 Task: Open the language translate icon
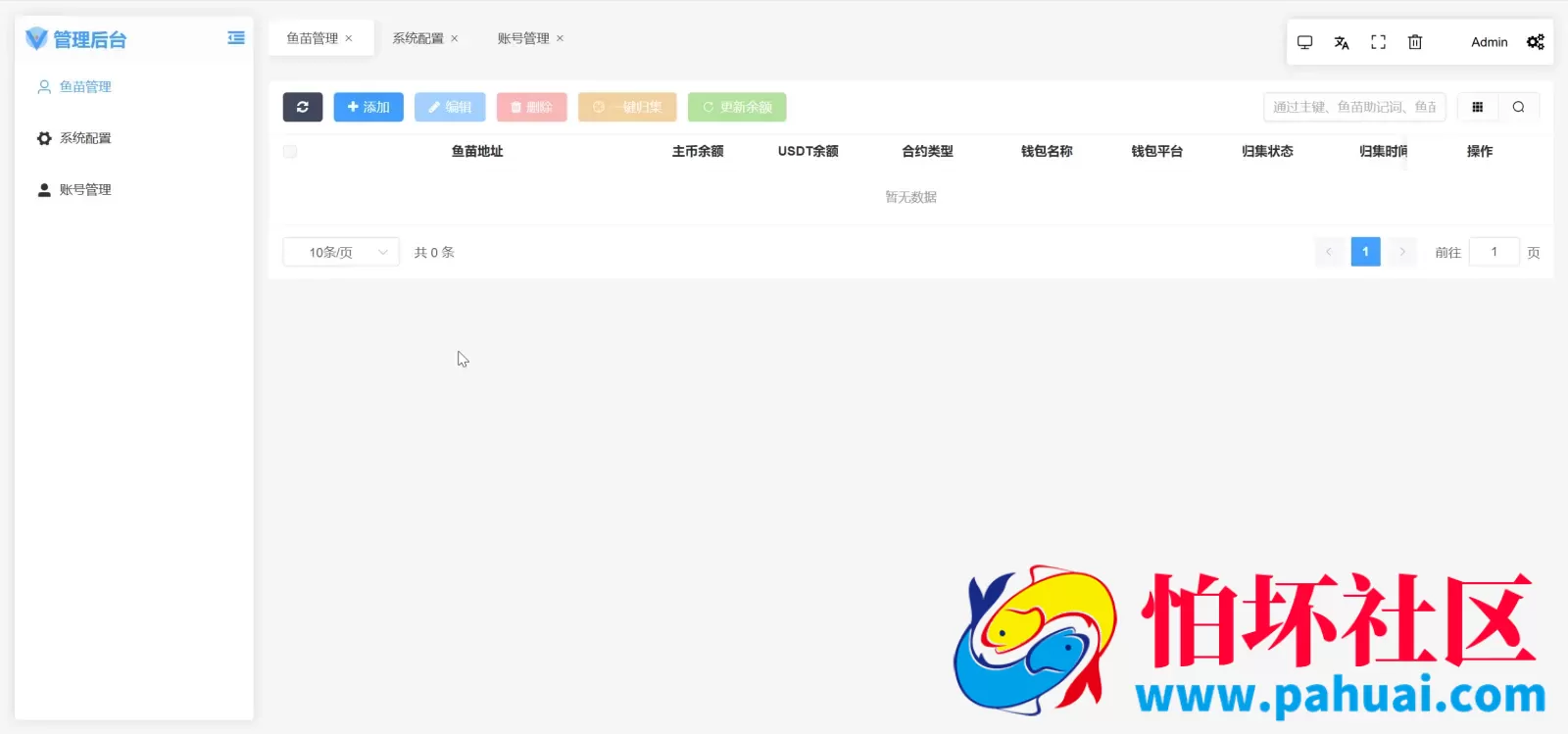1342,42
